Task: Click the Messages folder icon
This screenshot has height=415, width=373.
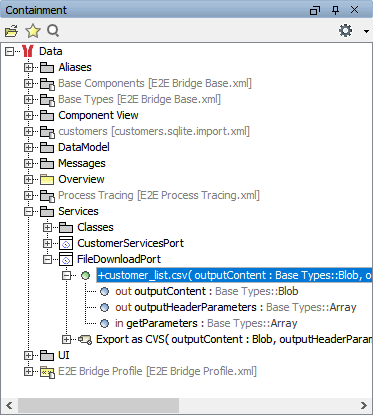Action: (47, 164)
